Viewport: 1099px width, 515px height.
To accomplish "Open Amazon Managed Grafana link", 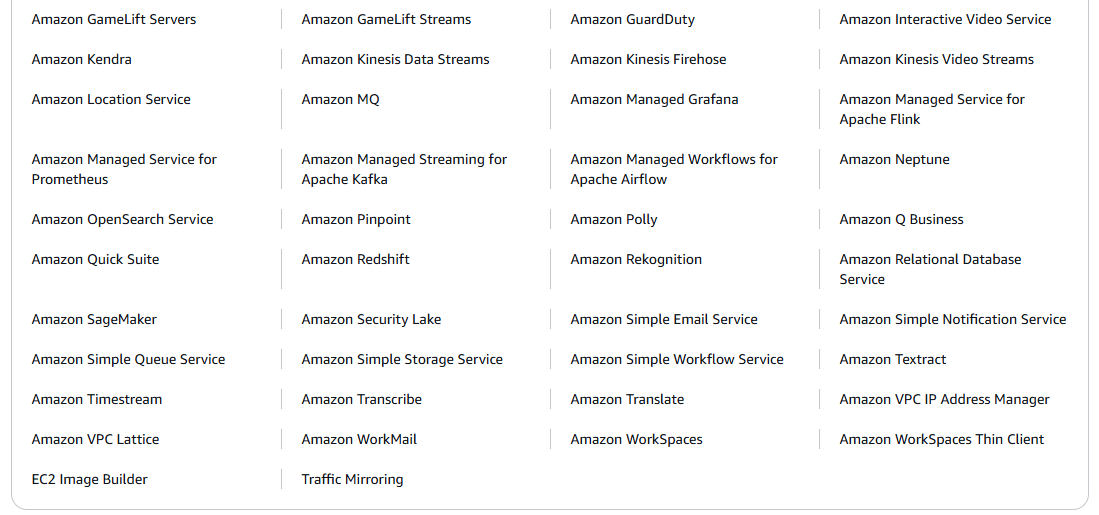I will point(654,99).
